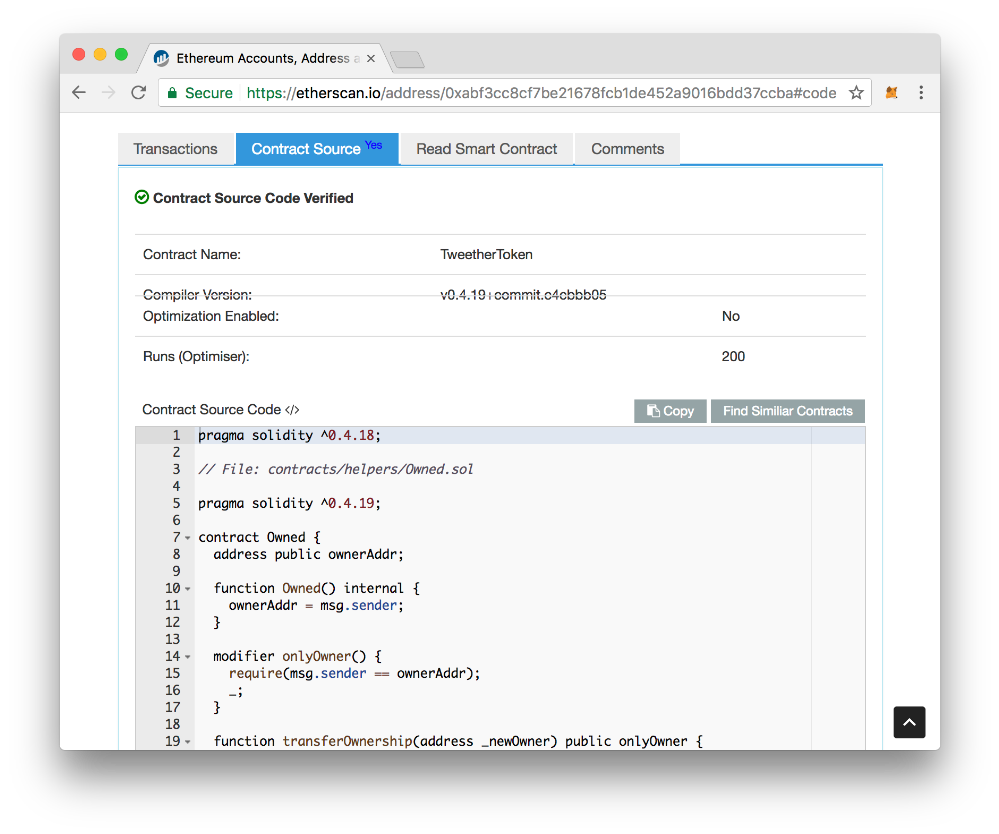Click the browser back arrow

(79, 93)
